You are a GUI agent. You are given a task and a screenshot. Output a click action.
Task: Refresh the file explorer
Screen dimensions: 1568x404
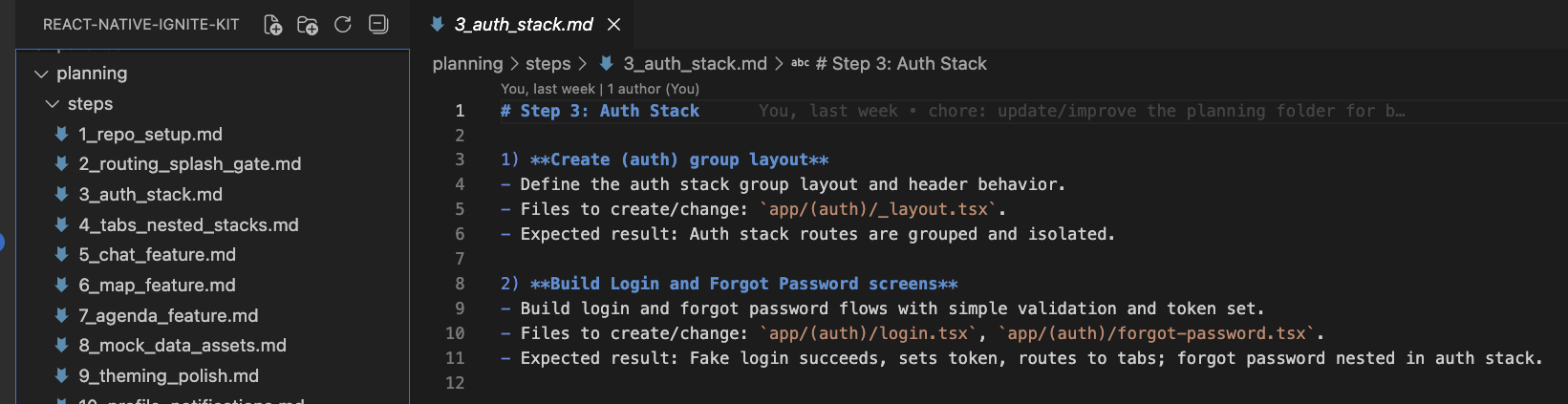[343, 25]
